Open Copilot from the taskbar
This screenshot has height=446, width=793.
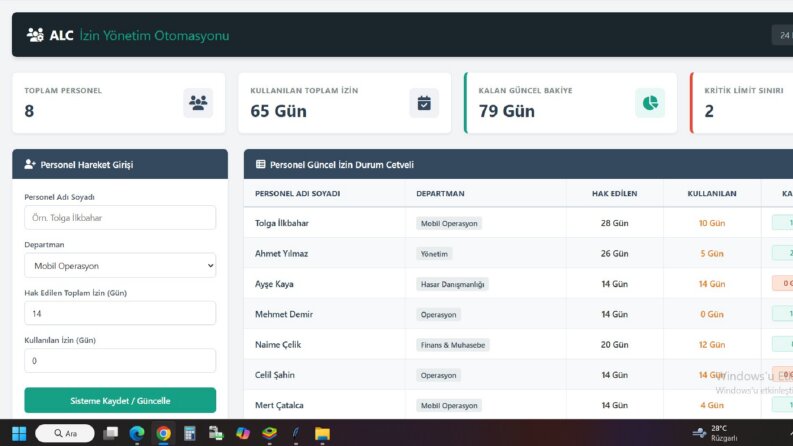click(x=243, y=433)
